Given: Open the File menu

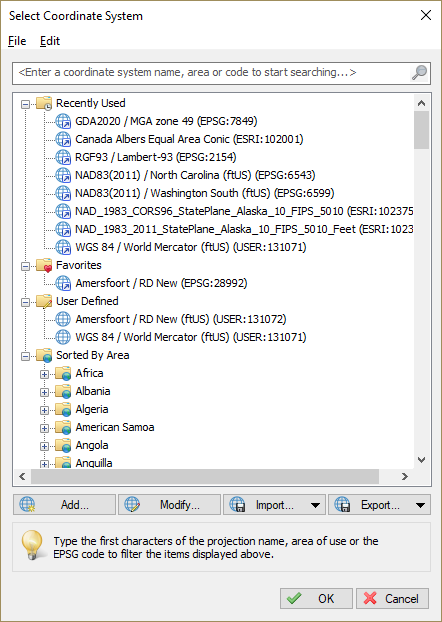Looking at the screenshot, I should coord(17,41).
